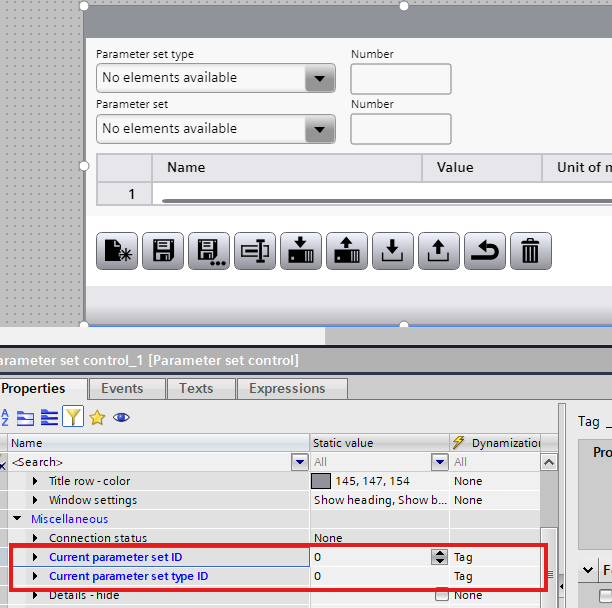The image size is (612, 608).
Task: Toggle the yellow funnel filter icon
Action: pos(73,417)
